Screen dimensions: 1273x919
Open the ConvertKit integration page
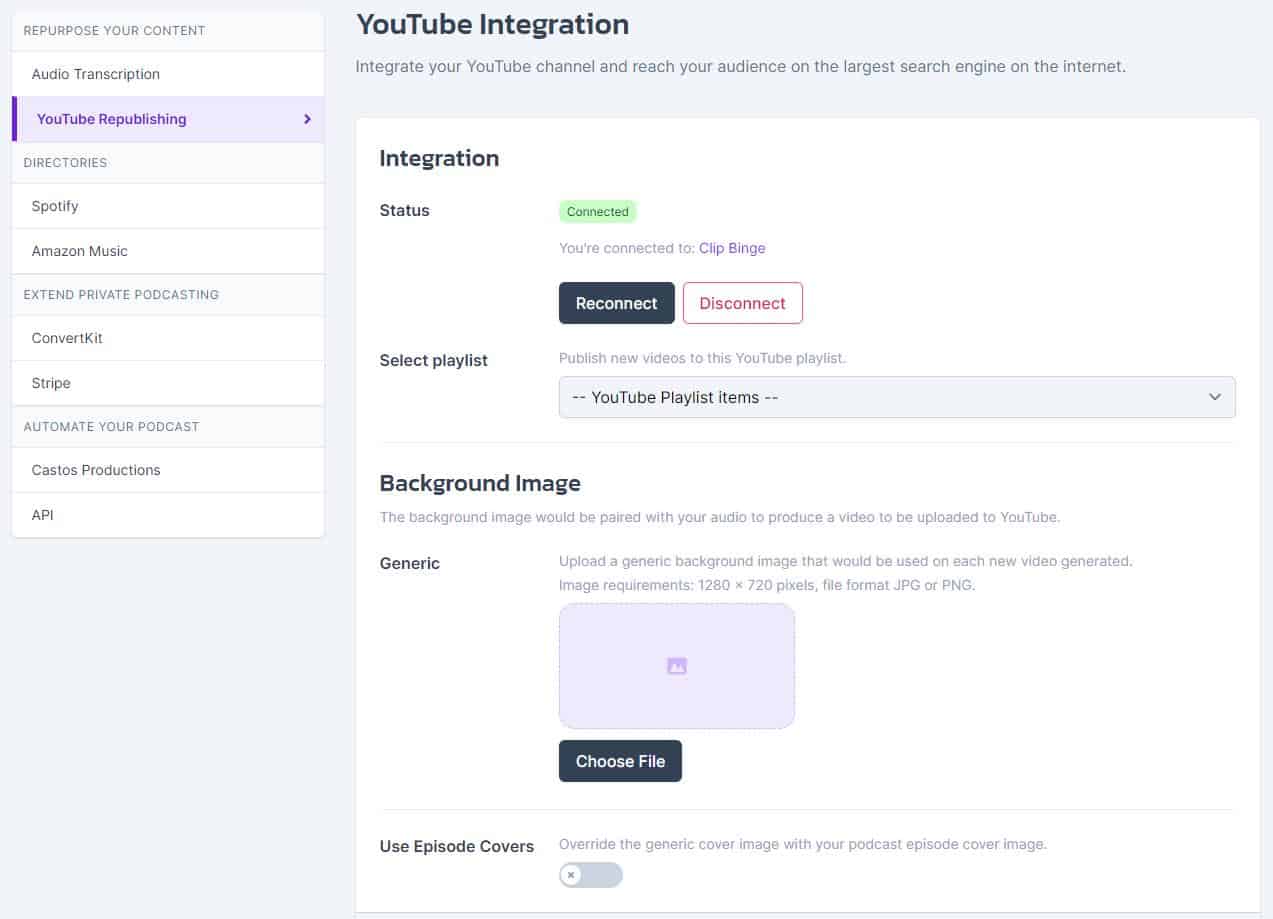(x=168, y=338)
